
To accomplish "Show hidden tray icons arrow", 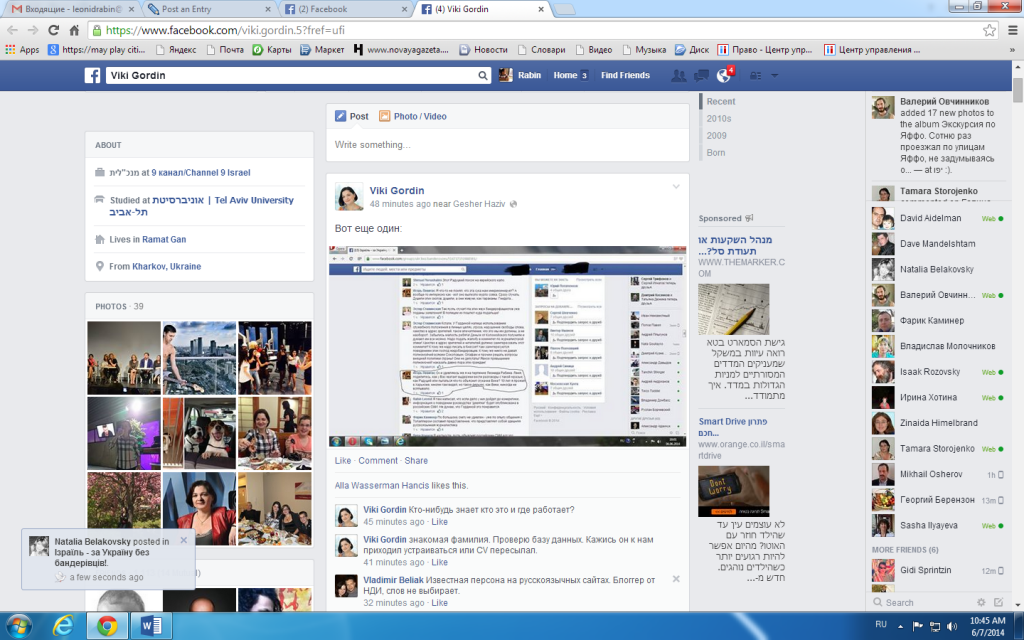I will (x=900, y=626).
